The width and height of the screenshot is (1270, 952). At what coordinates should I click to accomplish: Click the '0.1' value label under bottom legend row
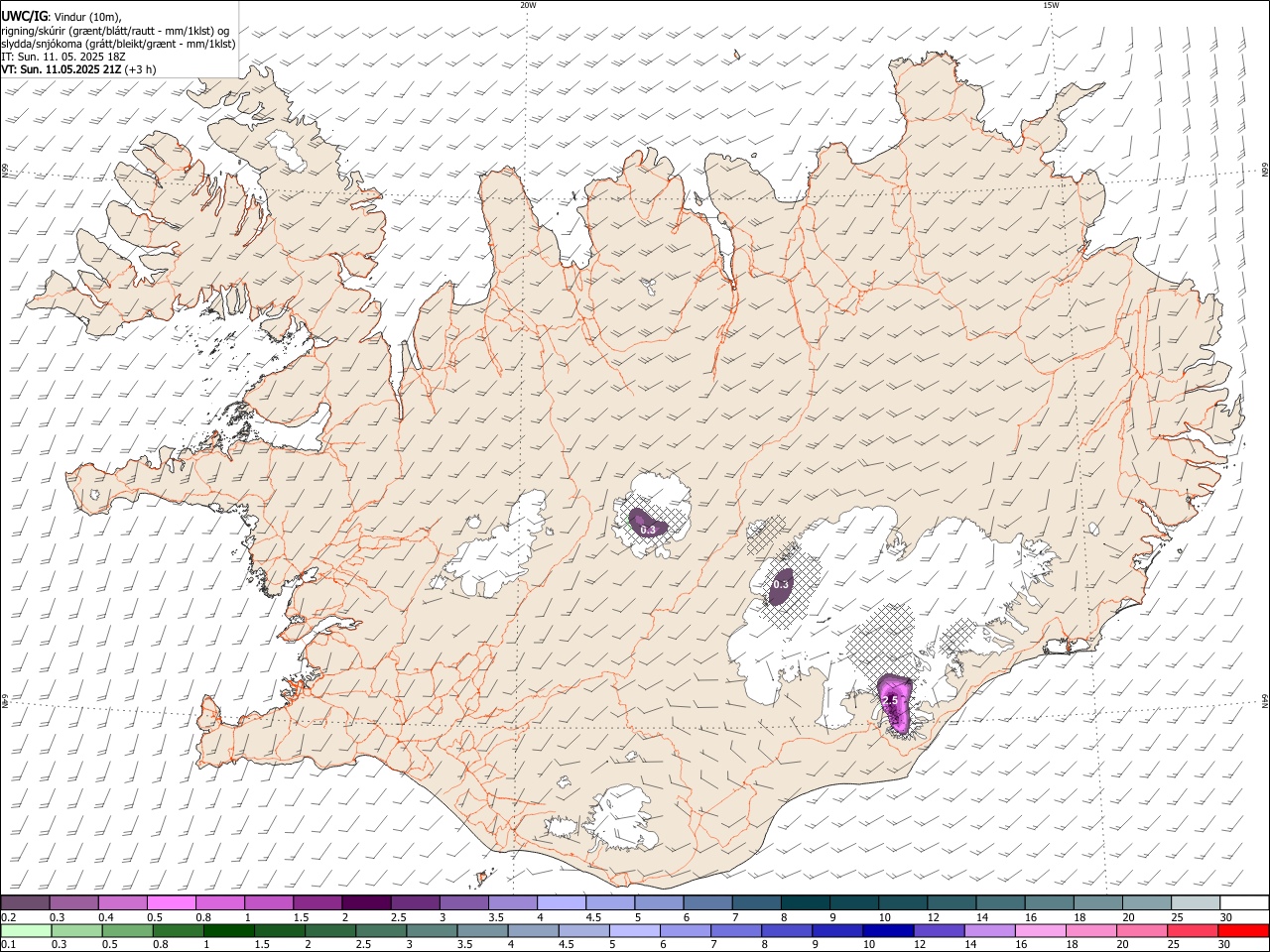(8, 945)
